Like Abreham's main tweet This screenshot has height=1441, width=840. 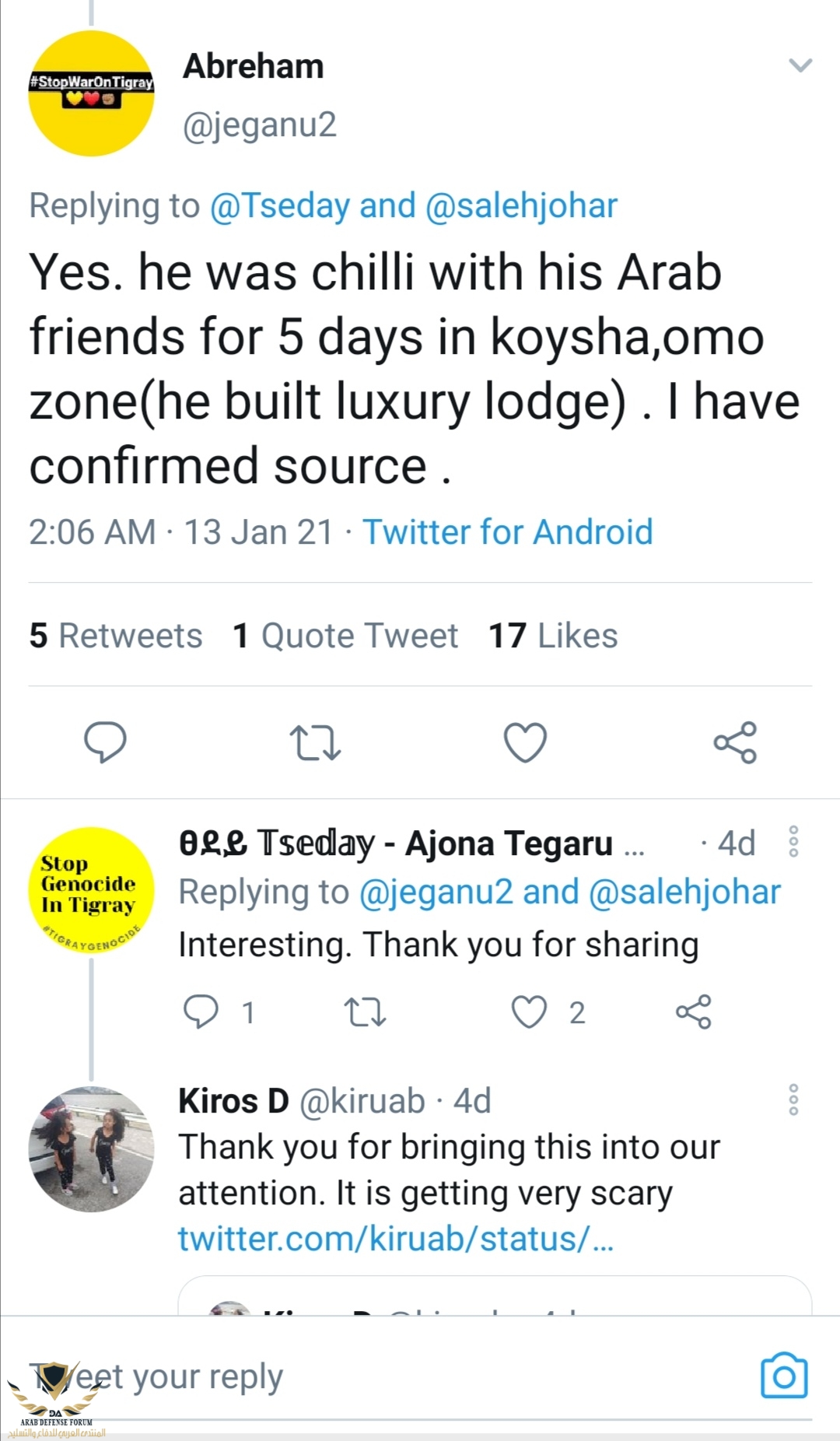525,742
